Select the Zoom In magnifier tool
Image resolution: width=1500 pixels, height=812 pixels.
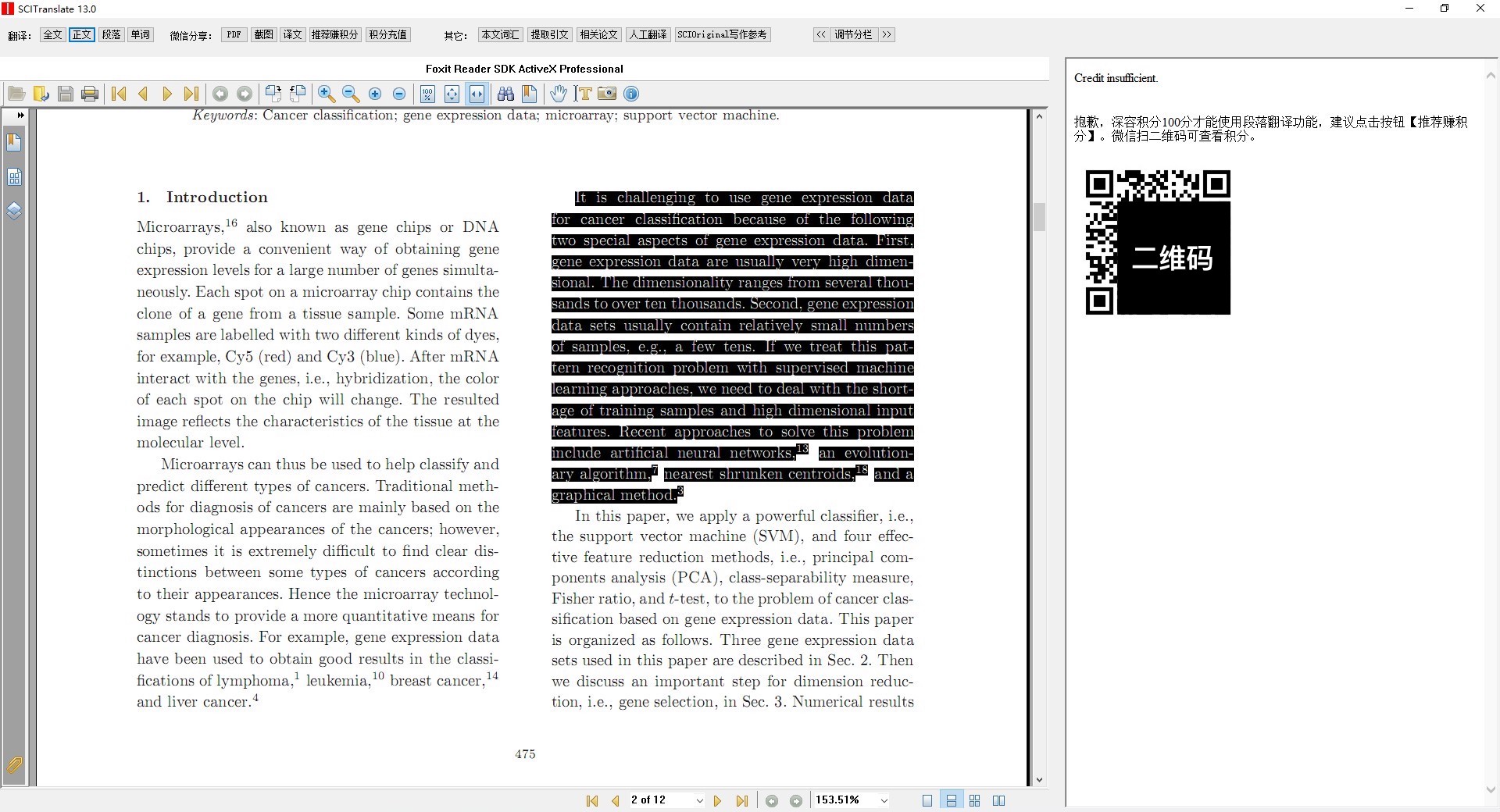[x=327, y=94]
